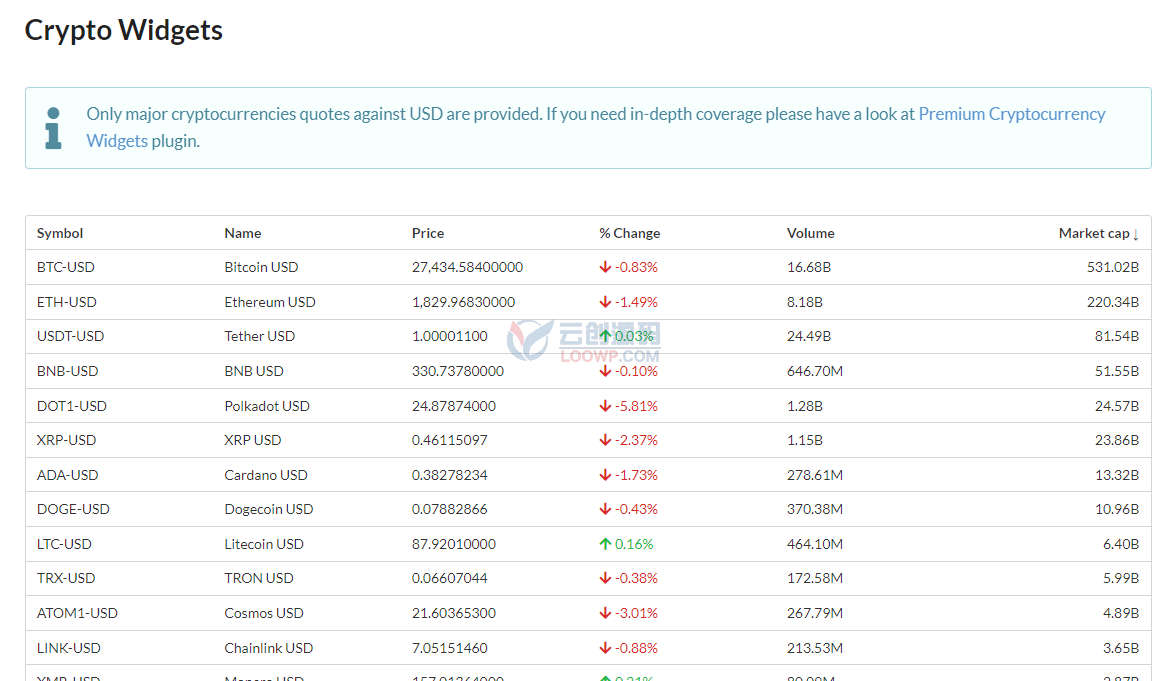The width and height of the screenshot is (1168, 681).
Task: Click the Cosmos USD name cell
Action: tap(264, 613)
